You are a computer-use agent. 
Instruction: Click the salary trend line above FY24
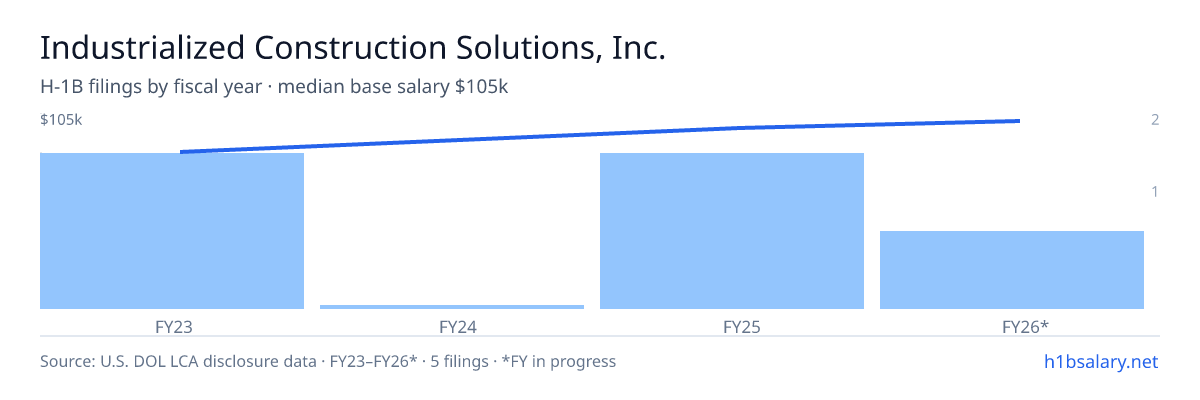click(452, 140)
